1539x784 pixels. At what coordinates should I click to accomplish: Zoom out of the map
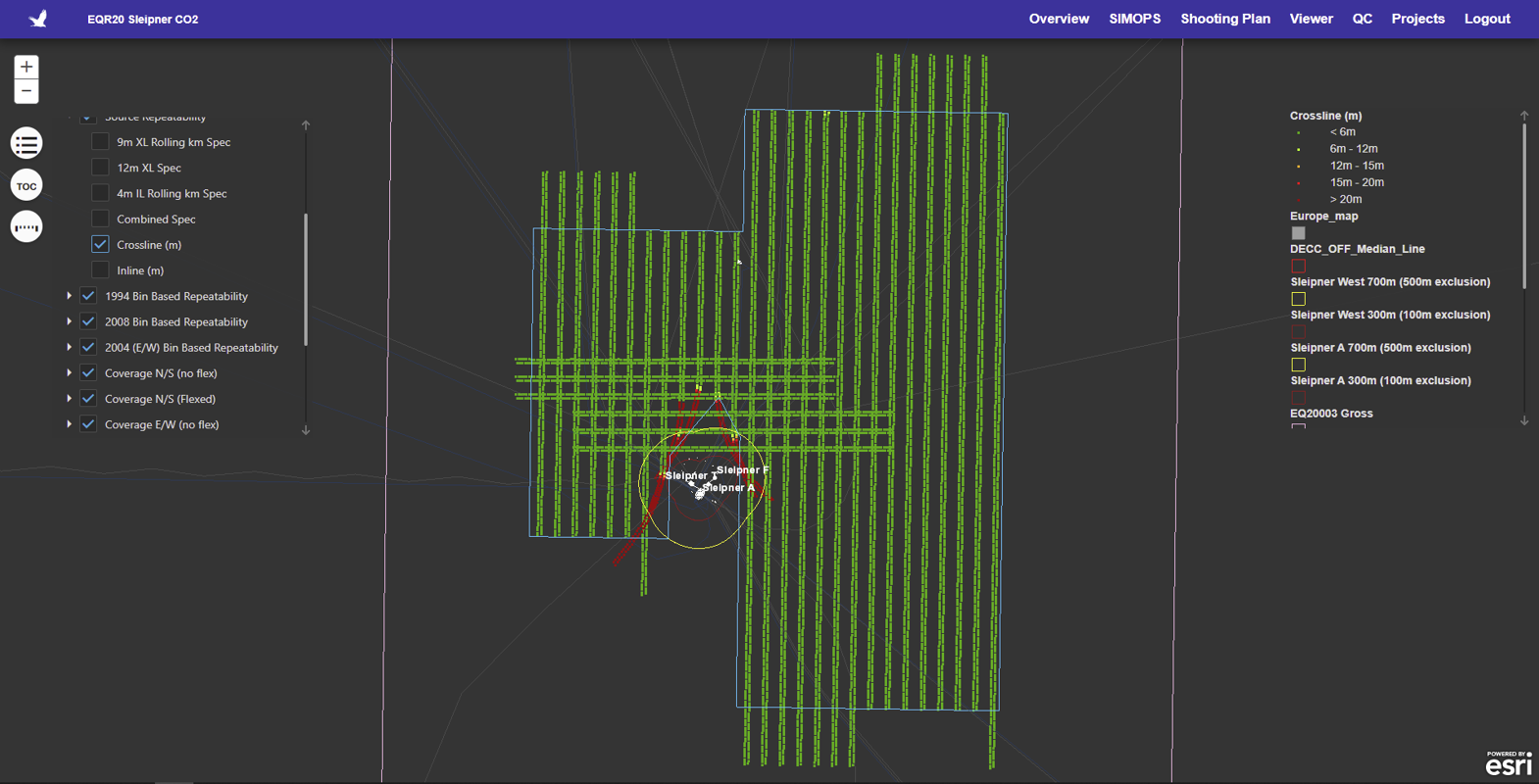(26, 92)
